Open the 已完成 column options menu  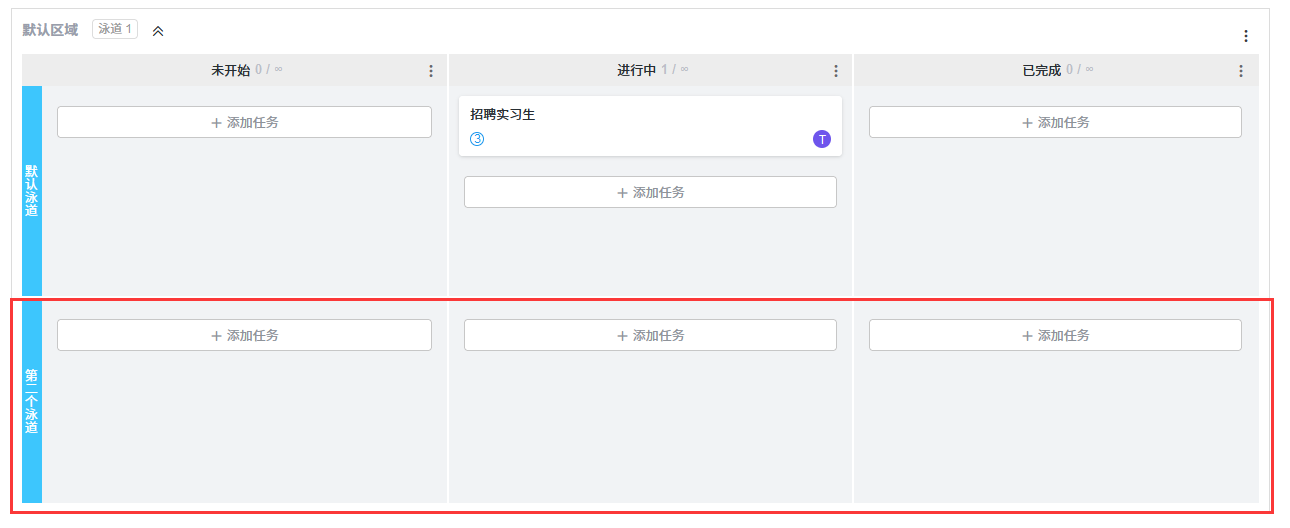(1241, 71)
